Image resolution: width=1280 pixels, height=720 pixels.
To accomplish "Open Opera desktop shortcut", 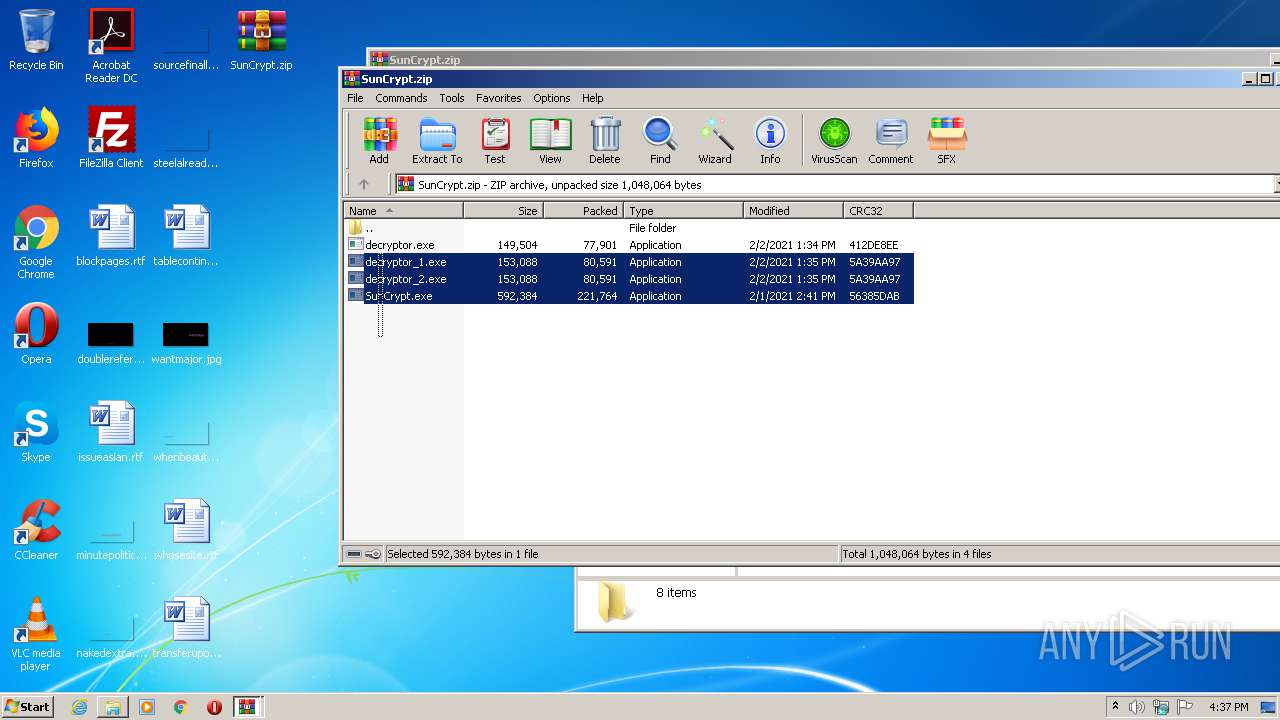I will 36,334.
